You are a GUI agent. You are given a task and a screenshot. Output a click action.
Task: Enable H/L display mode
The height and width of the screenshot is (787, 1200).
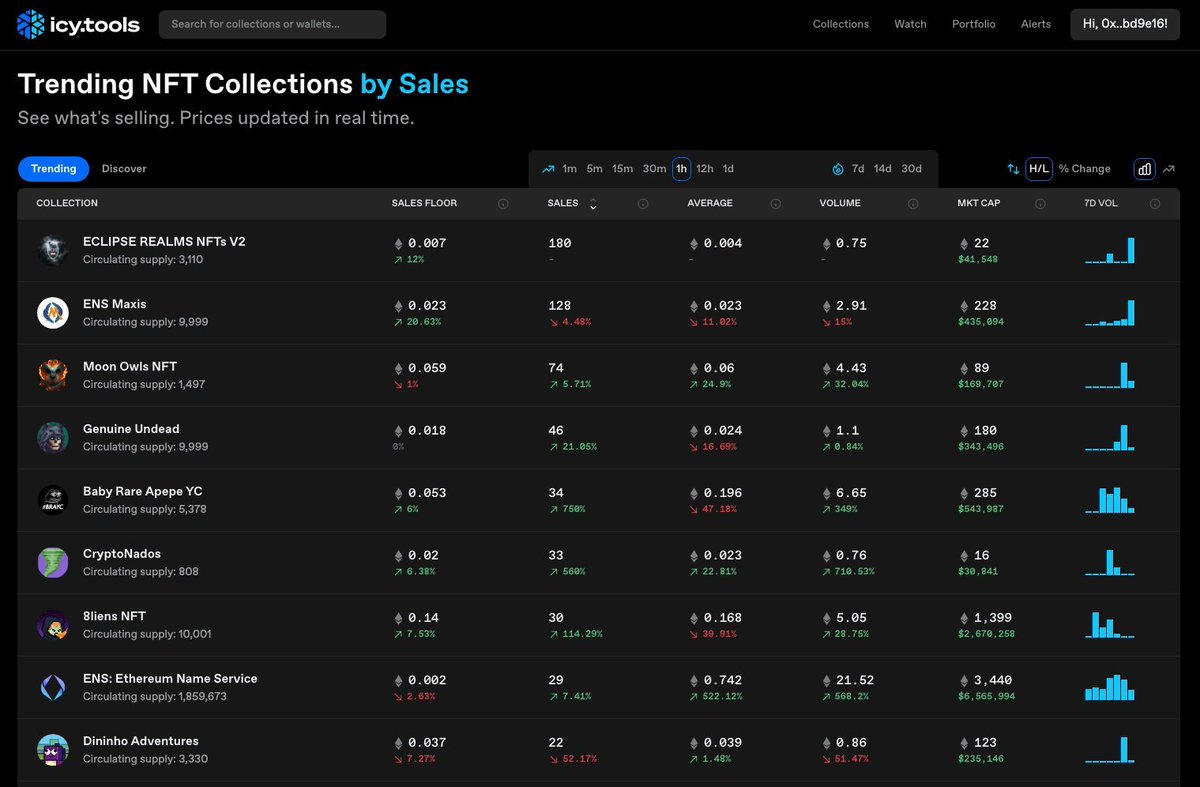(x=1039, y=169)
